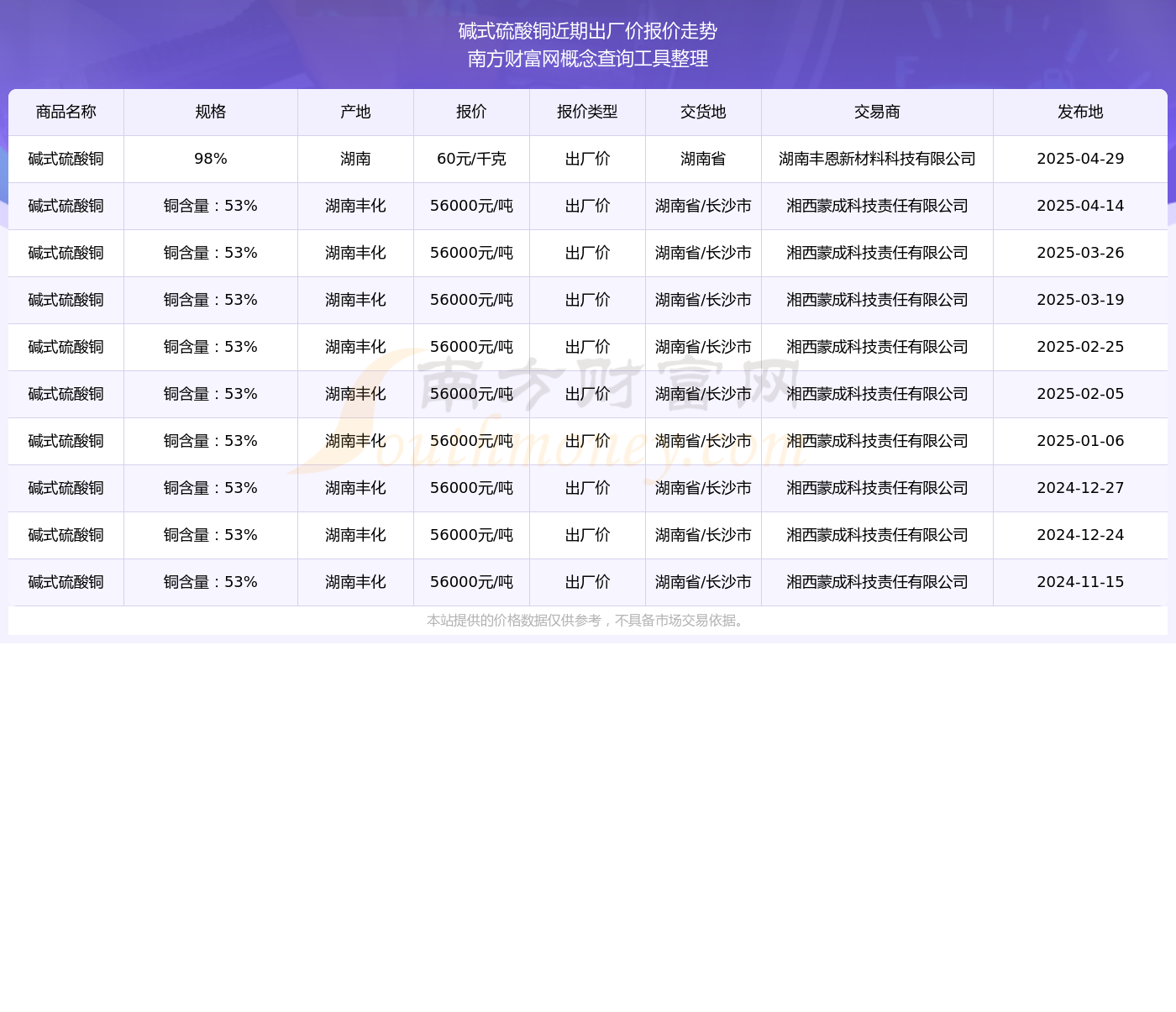Click the 交易商 column header

pyautogui.click(x=877, y=113)
